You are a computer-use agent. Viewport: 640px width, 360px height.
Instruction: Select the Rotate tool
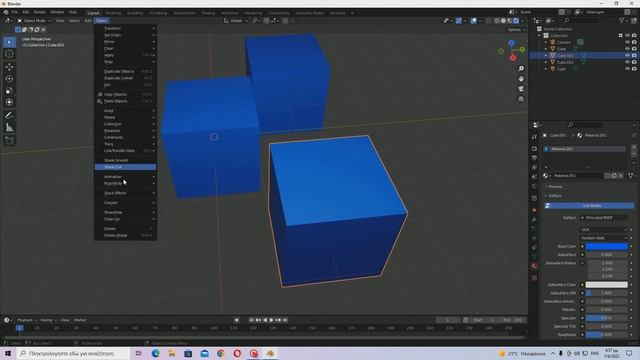click(9, 79)
